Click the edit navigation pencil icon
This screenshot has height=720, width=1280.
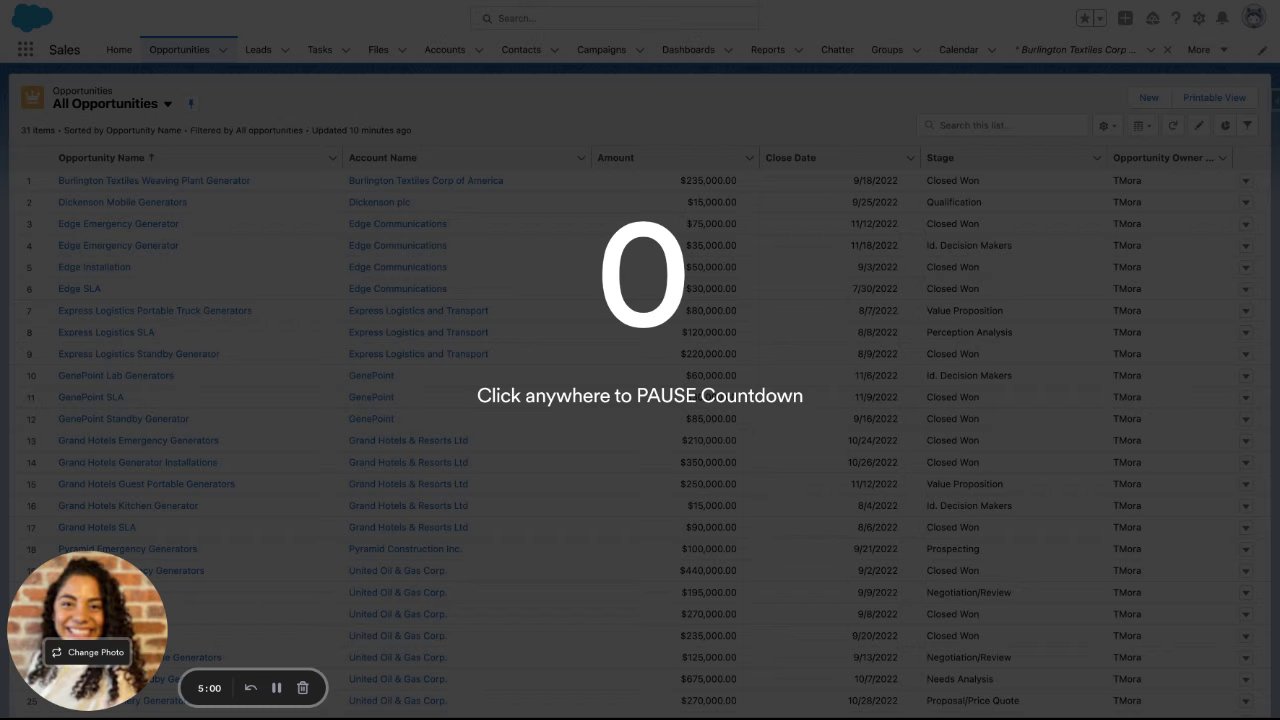(x=1262, y=50)
